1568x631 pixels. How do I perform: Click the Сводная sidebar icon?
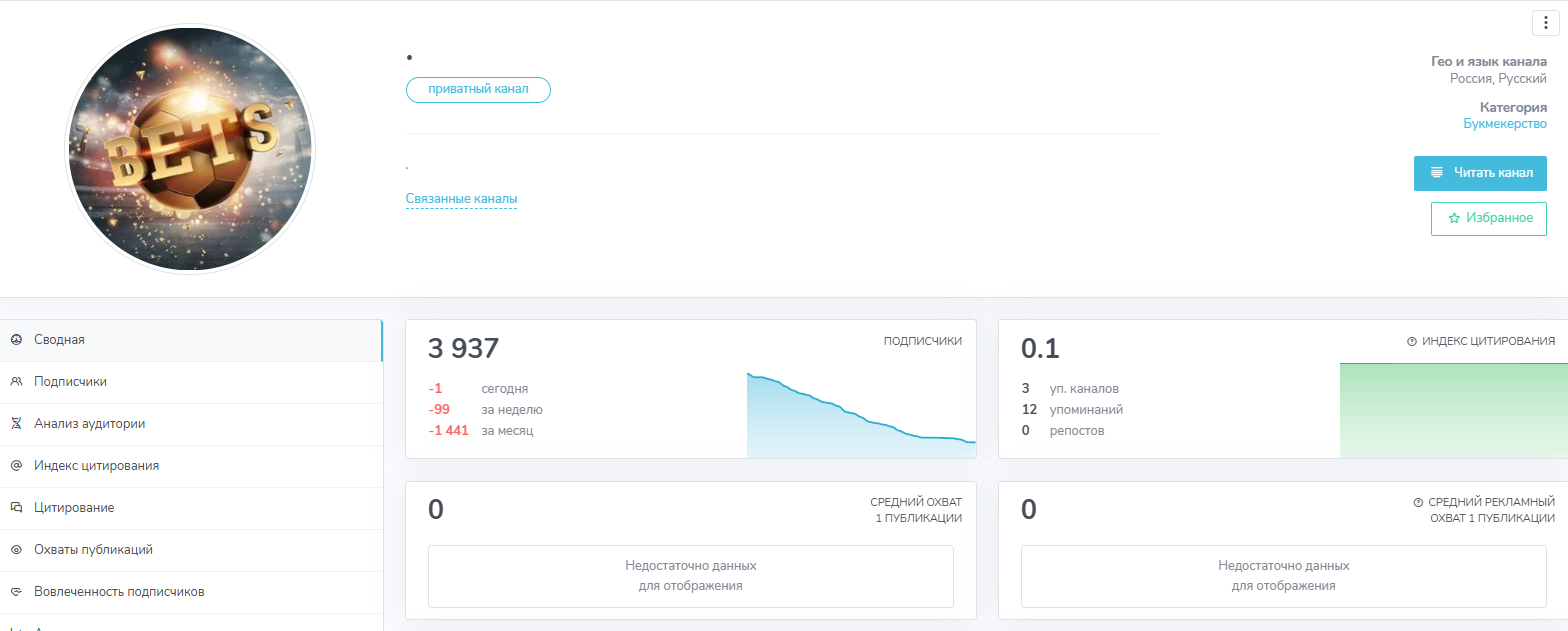16,340
